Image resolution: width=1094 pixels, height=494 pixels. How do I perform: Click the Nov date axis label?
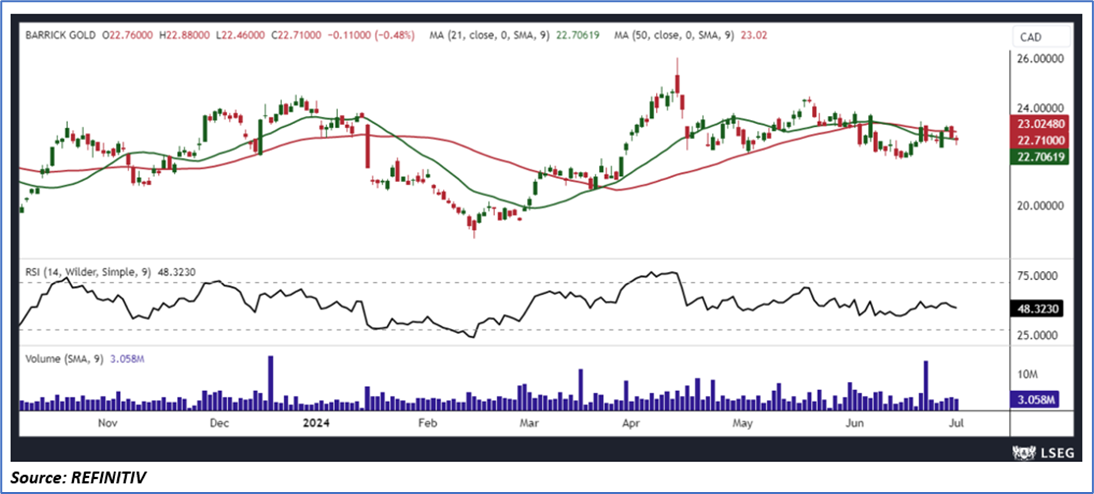pos(106,423)
